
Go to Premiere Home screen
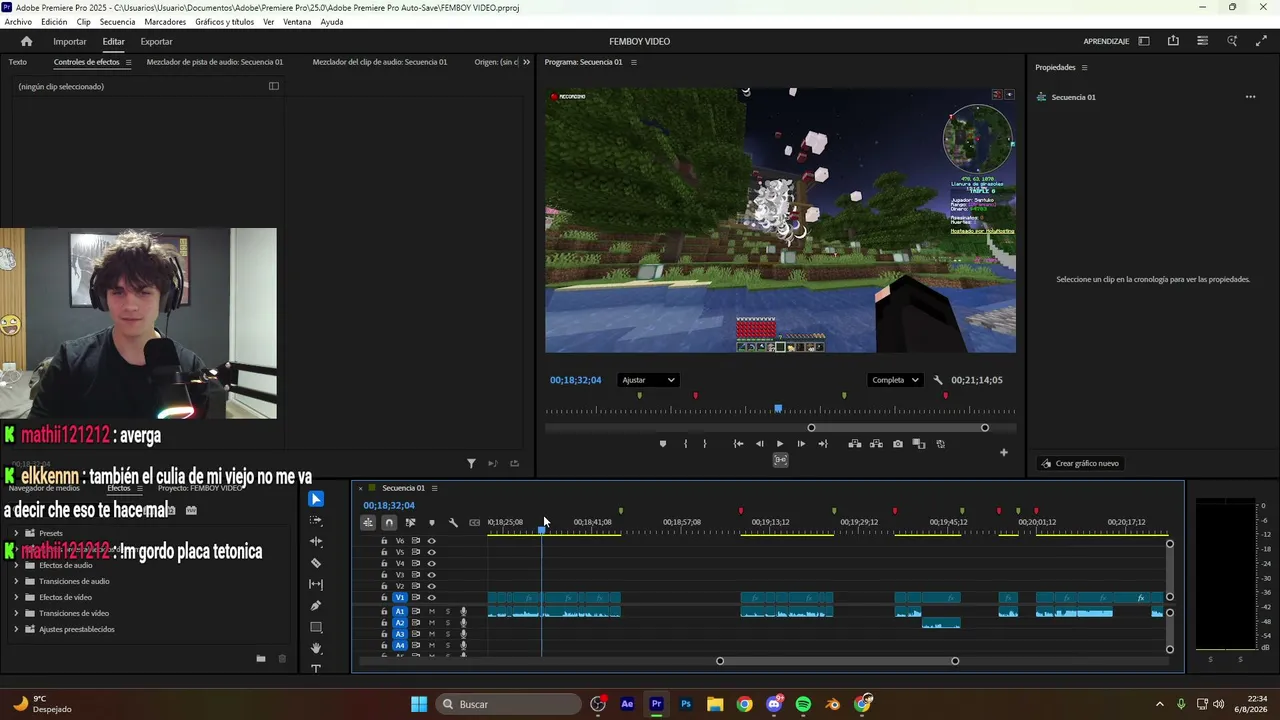click(x=27, y=42)
